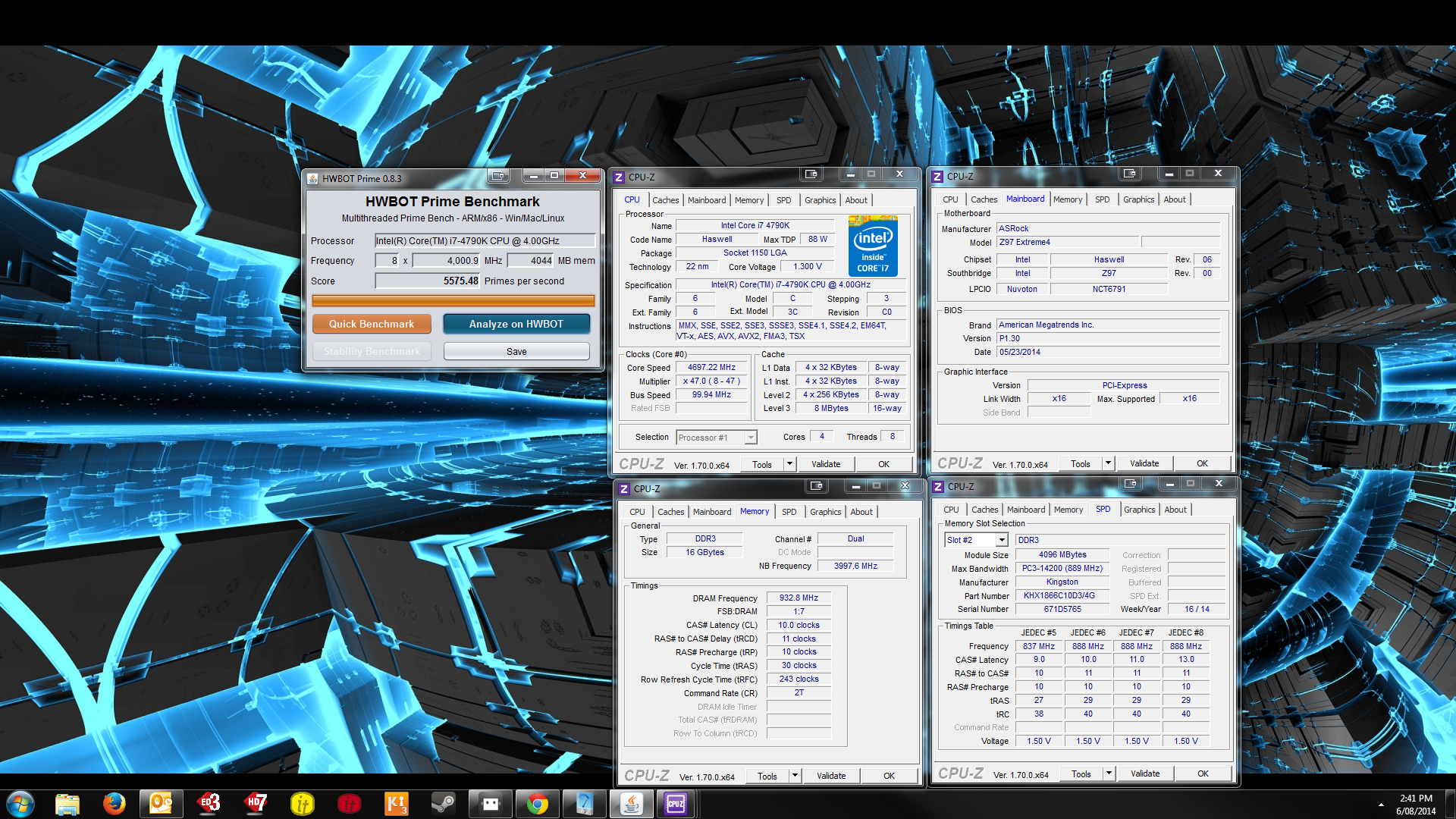Screen dimensions: 1456x819
Task: Click the system clock showing 2:41 PM
Action: point(1416,798)
